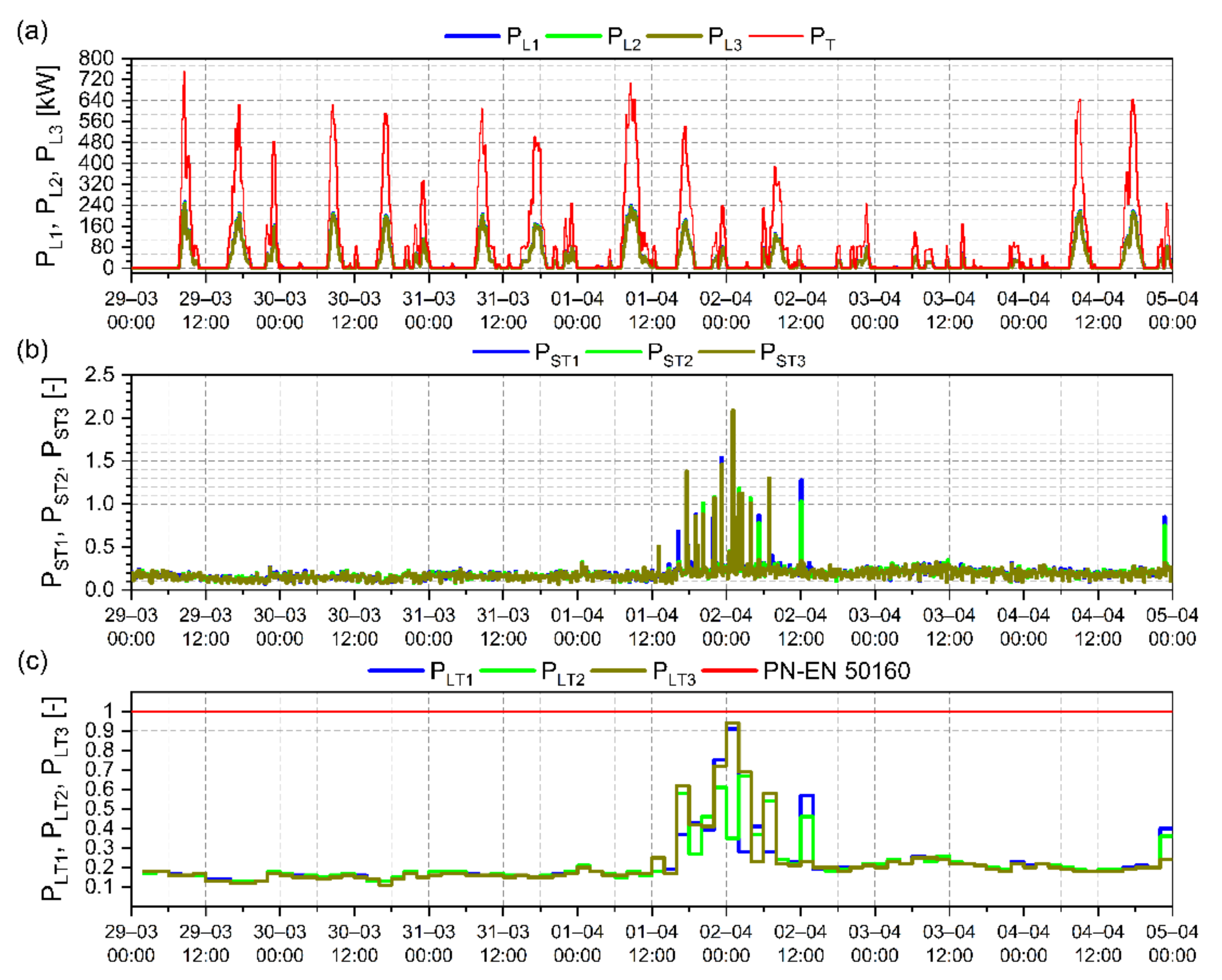Click the P_LT3 peak near 0.9 in bottom chart
This screenshot has width=1222, height=980.
tap(732, 723)
